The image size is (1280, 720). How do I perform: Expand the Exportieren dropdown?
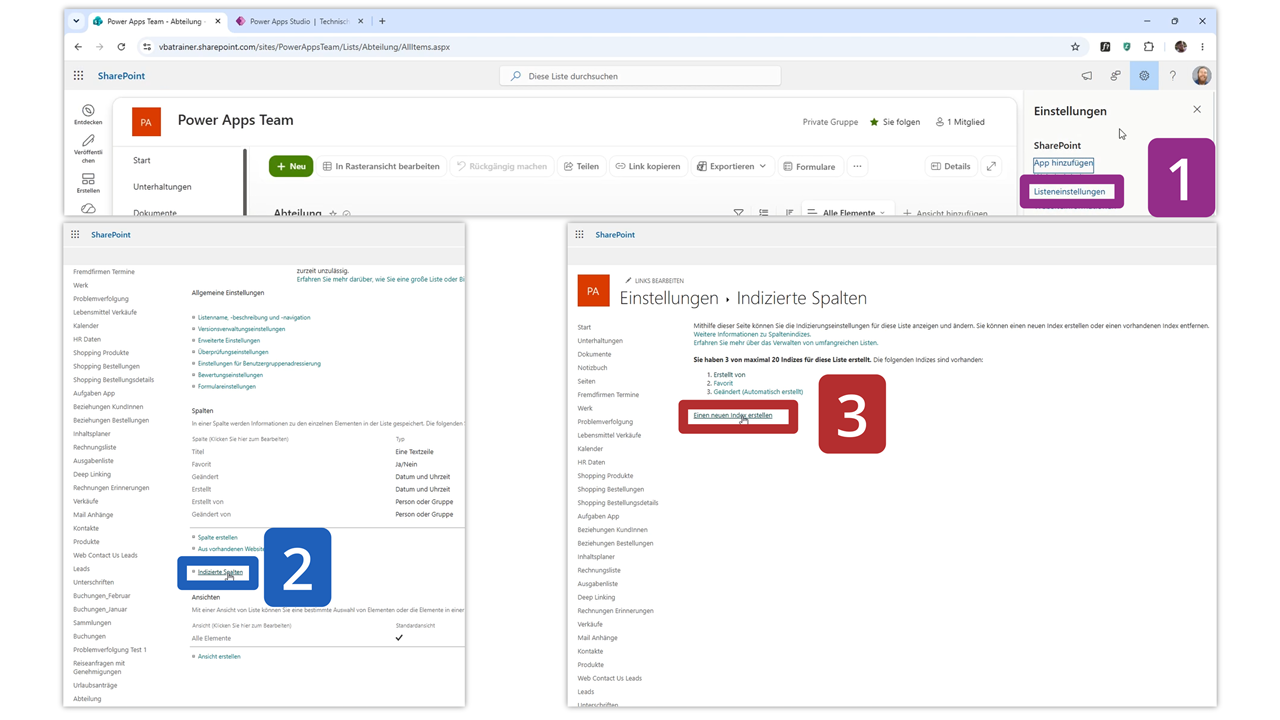point(731,166)
